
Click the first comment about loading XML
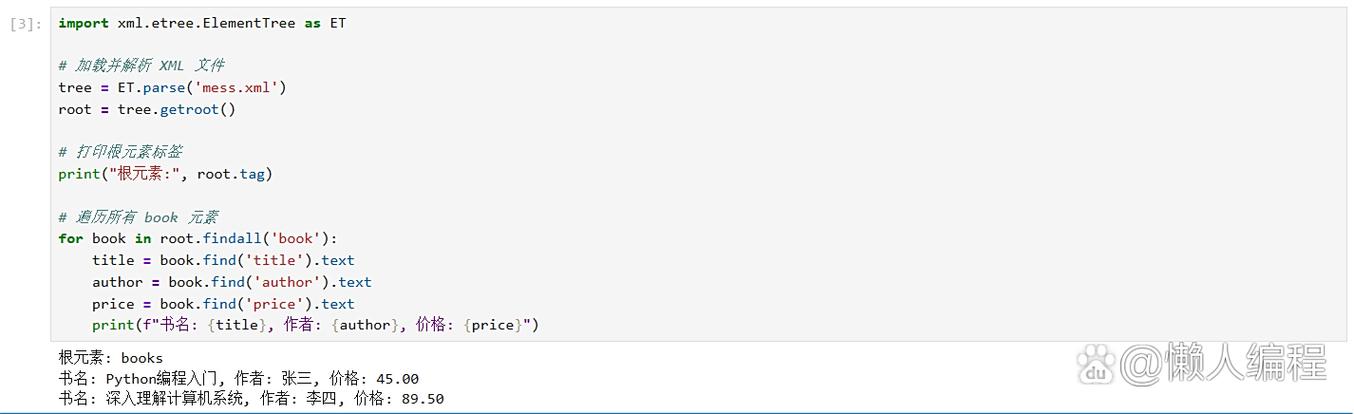click(x=141, y=65)
